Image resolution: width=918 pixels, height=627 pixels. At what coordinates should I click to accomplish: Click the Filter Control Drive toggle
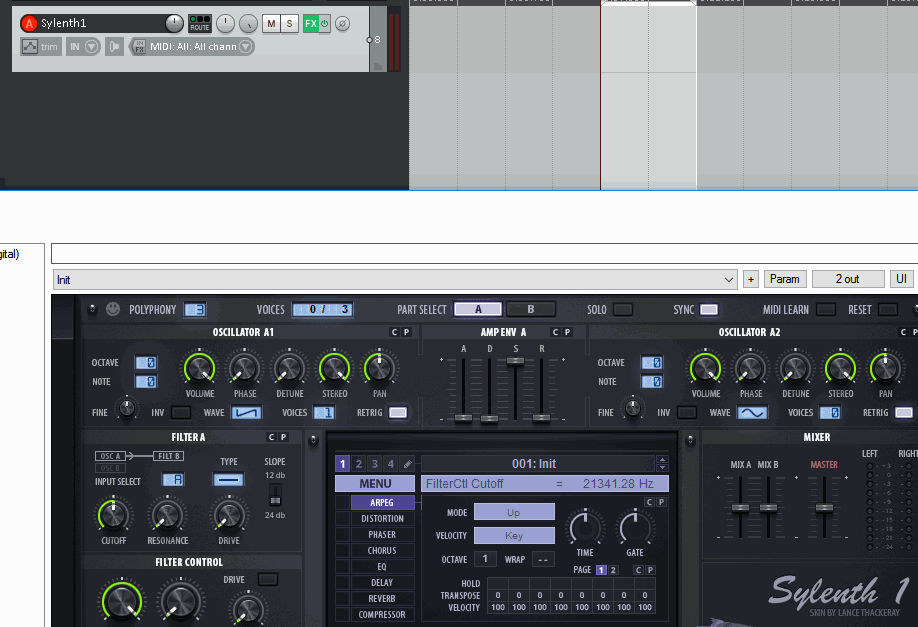point(268,580)
